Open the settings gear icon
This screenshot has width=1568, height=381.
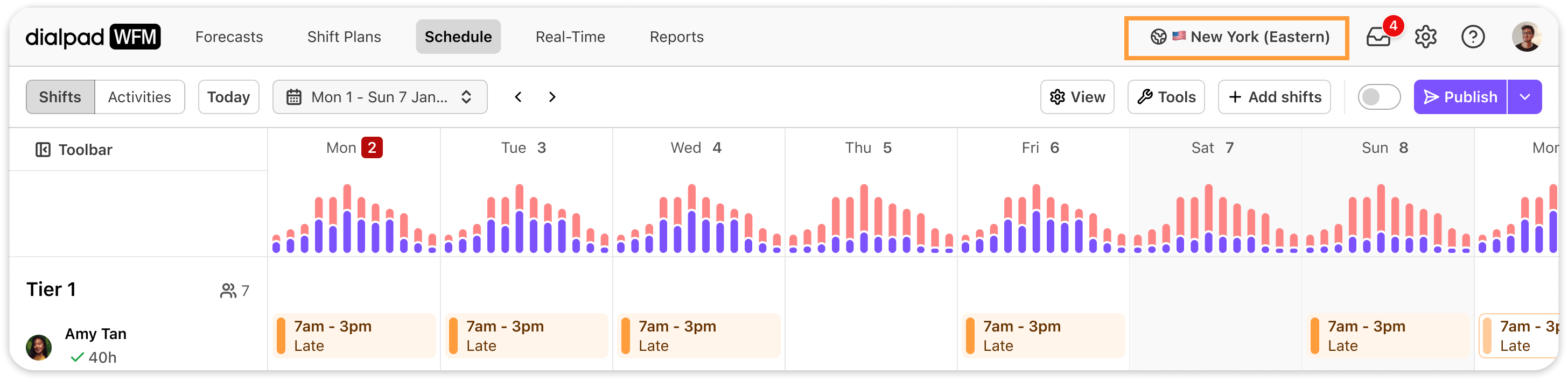point(1425,37)
